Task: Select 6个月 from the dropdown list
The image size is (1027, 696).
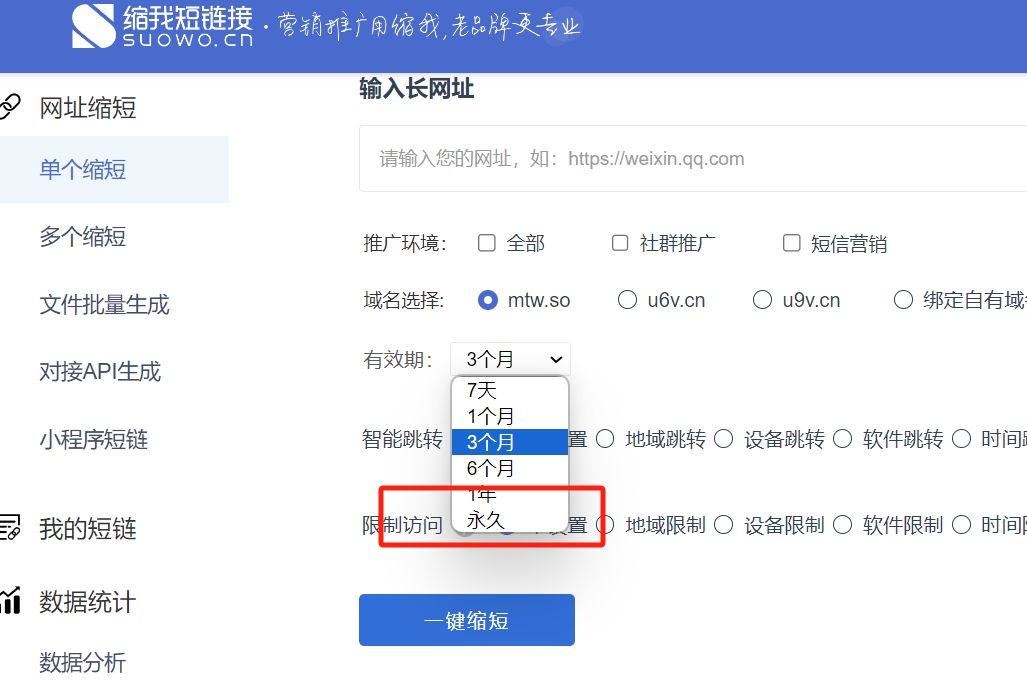Action: tap(490, 467)
